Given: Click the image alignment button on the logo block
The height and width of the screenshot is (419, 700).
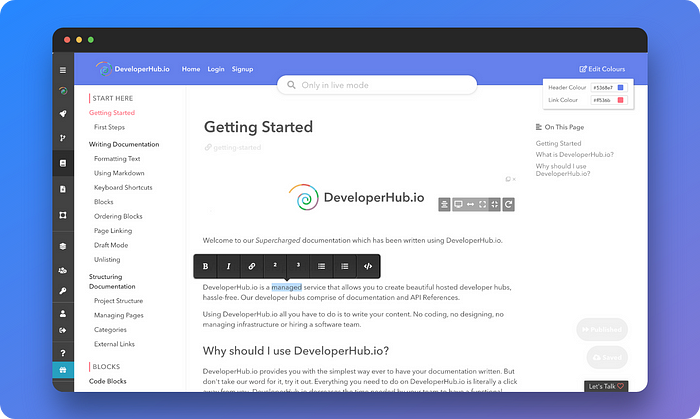Looking at the screenshot, I should tap(444, 204).
